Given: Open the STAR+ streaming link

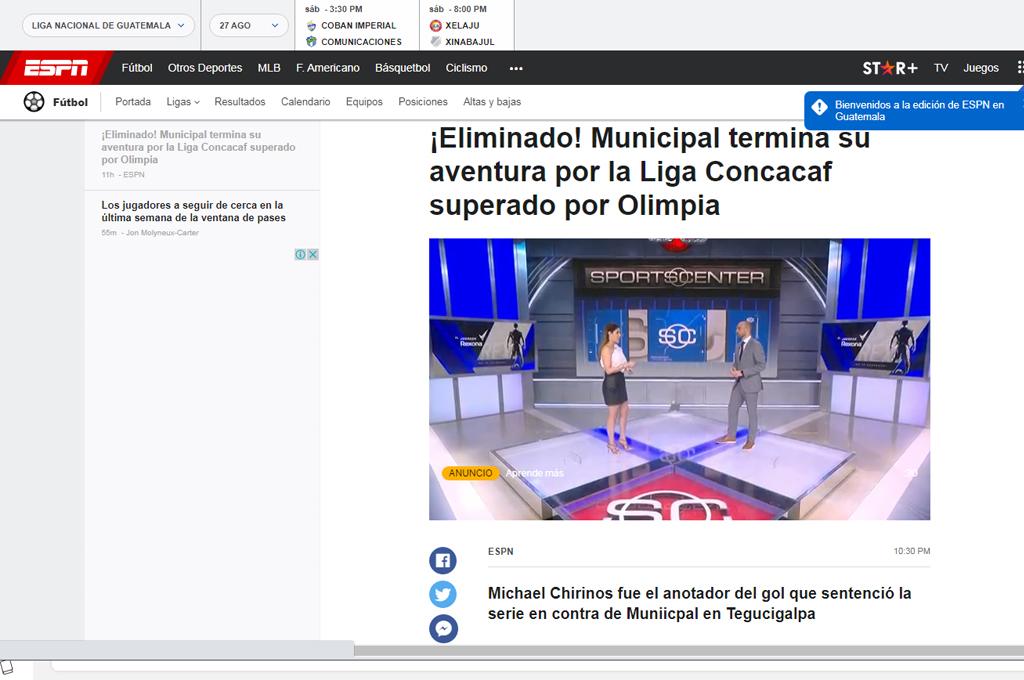Looking at the screenshot, I should (888, 67).
